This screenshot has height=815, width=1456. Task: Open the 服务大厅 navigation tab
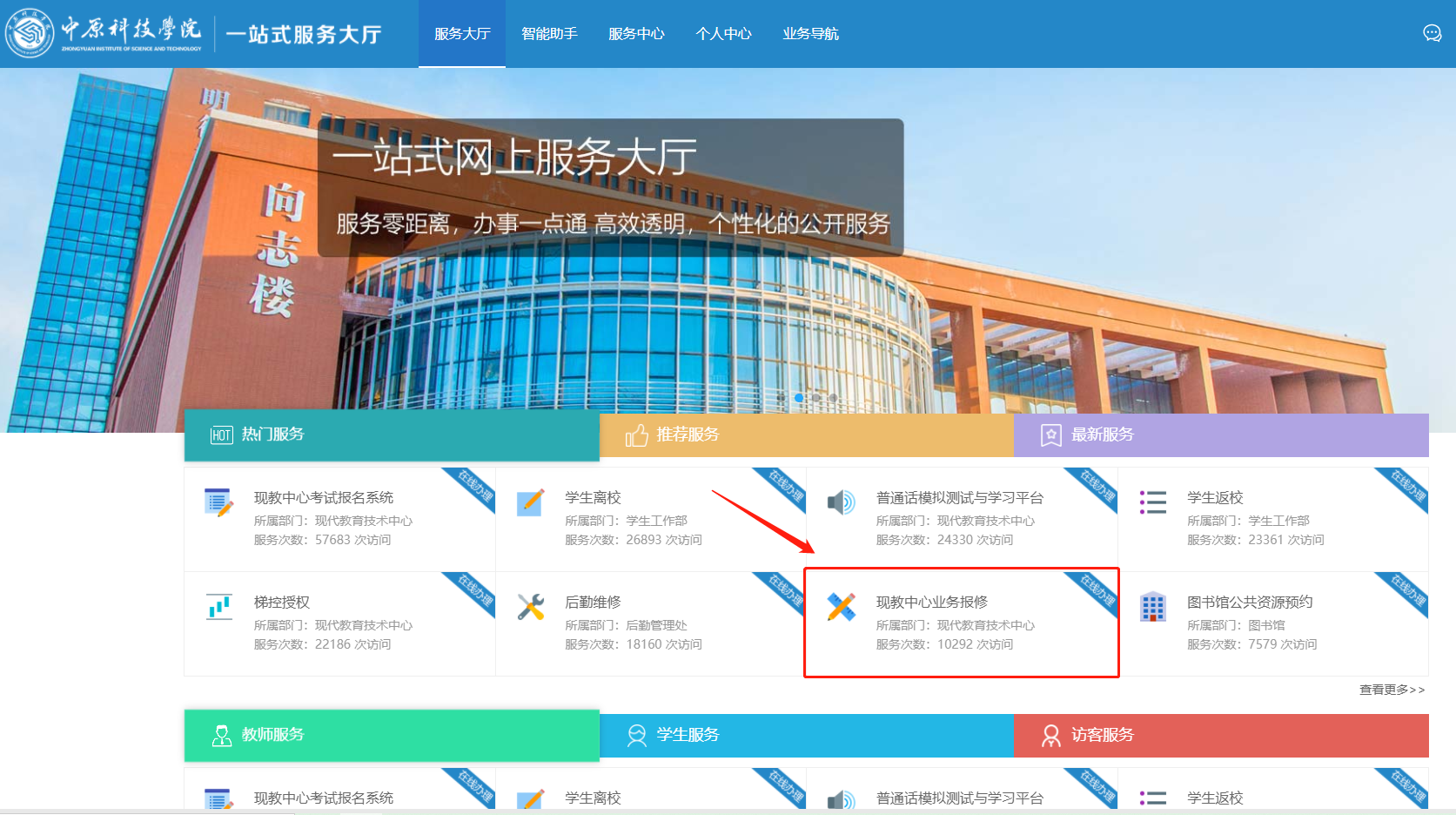point(462,34)
